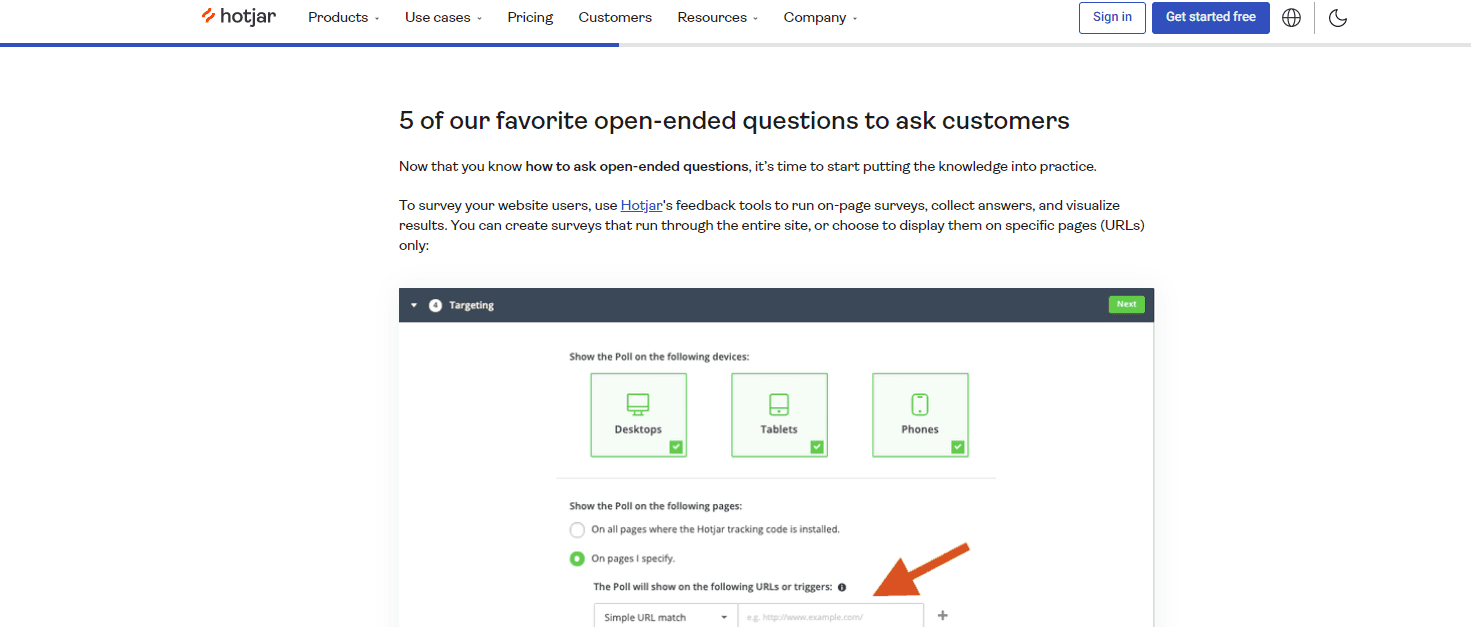
Task: Go to Pricing page
Action: coord(530,18)
